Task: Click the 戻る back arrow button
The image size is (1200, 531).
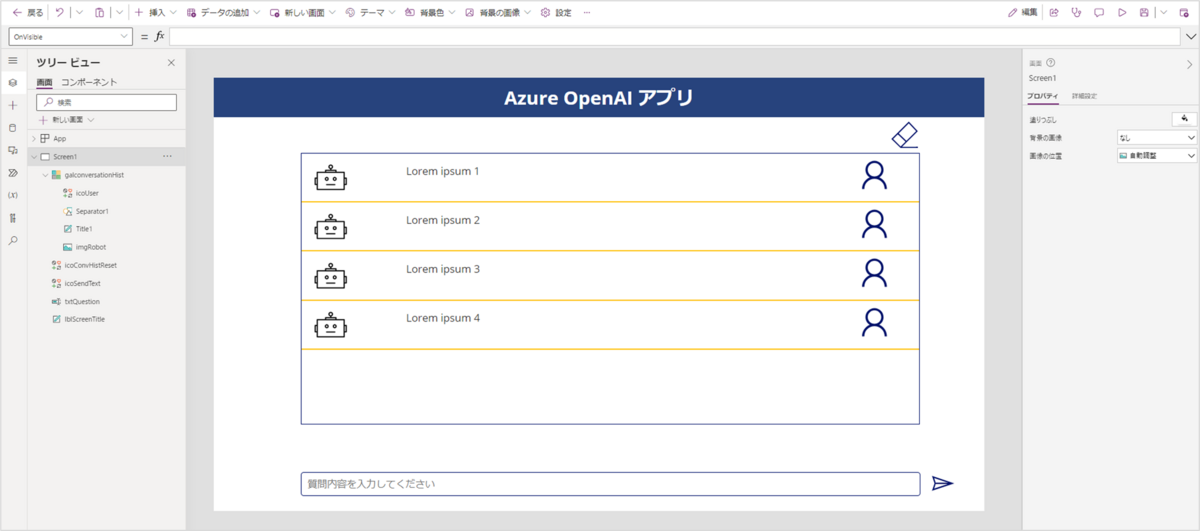Action: (27, 12)
